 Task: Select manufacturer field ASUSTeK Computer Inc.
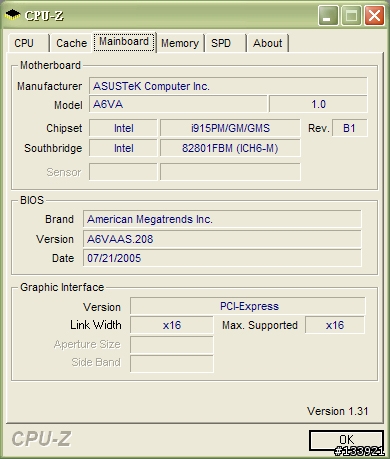pyautogui.click(x=228, y=86)
